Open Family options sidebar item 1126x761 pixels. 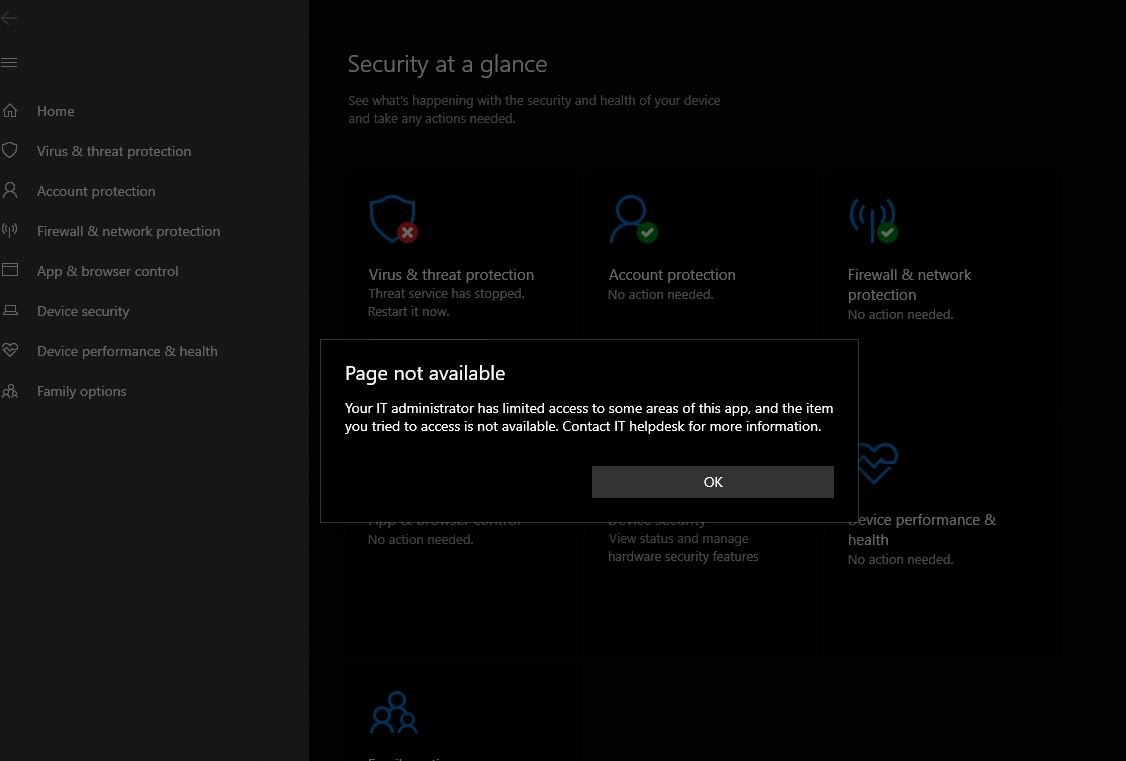tap(82, 391)
